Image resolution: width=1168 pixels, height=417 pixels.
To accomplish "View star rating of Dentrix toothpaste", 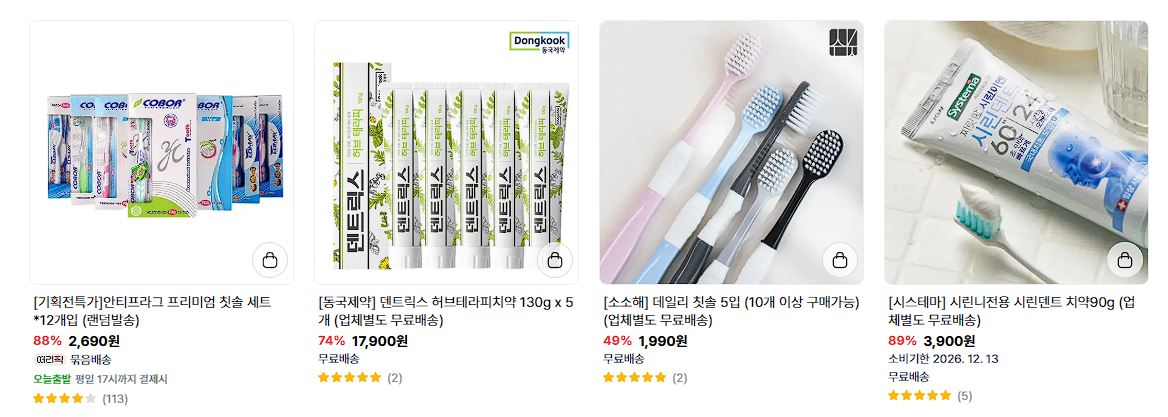I will [x=360, y=378].
